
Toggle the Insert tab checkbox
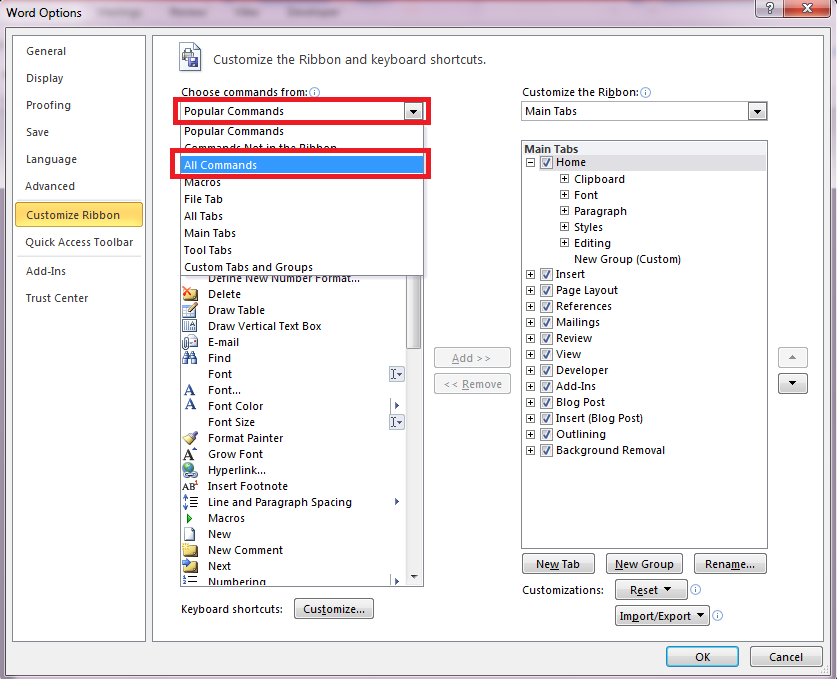546,274
